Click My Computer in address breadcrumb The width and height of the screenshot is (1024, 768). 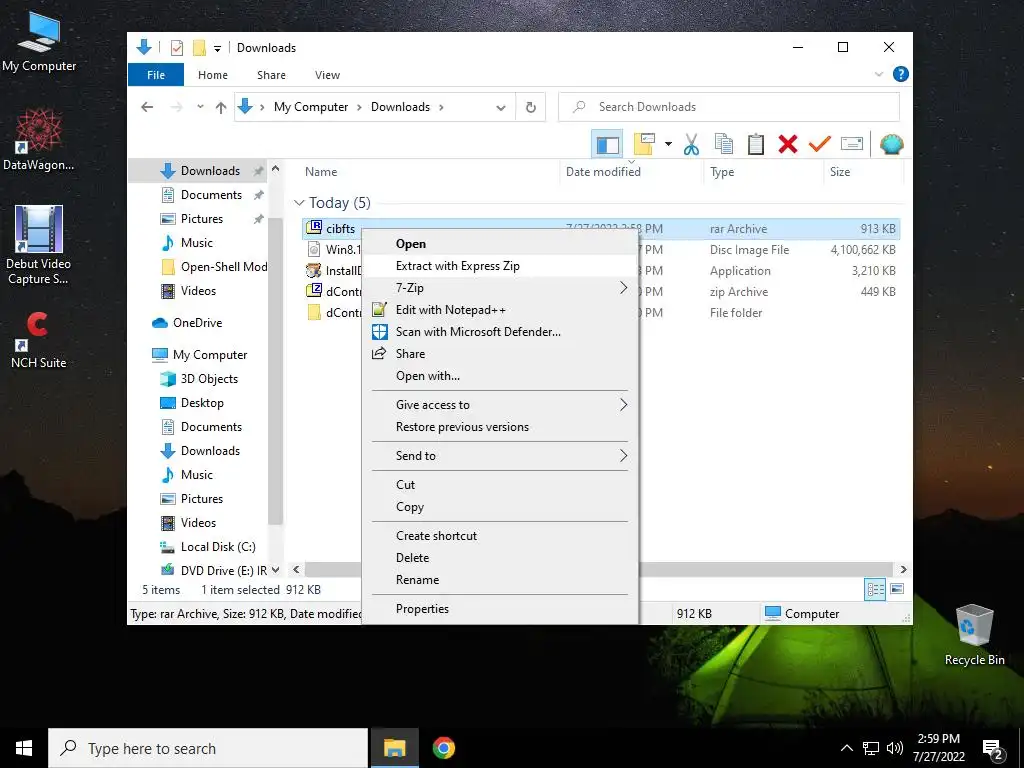click(x=311, y=107)
